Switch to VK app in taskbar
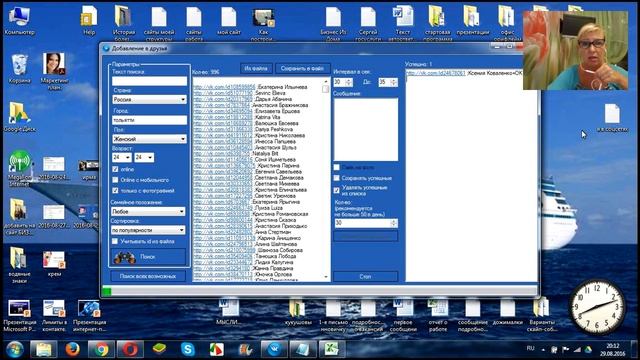This screenshot has width=640, height=360. pos(274,349)
